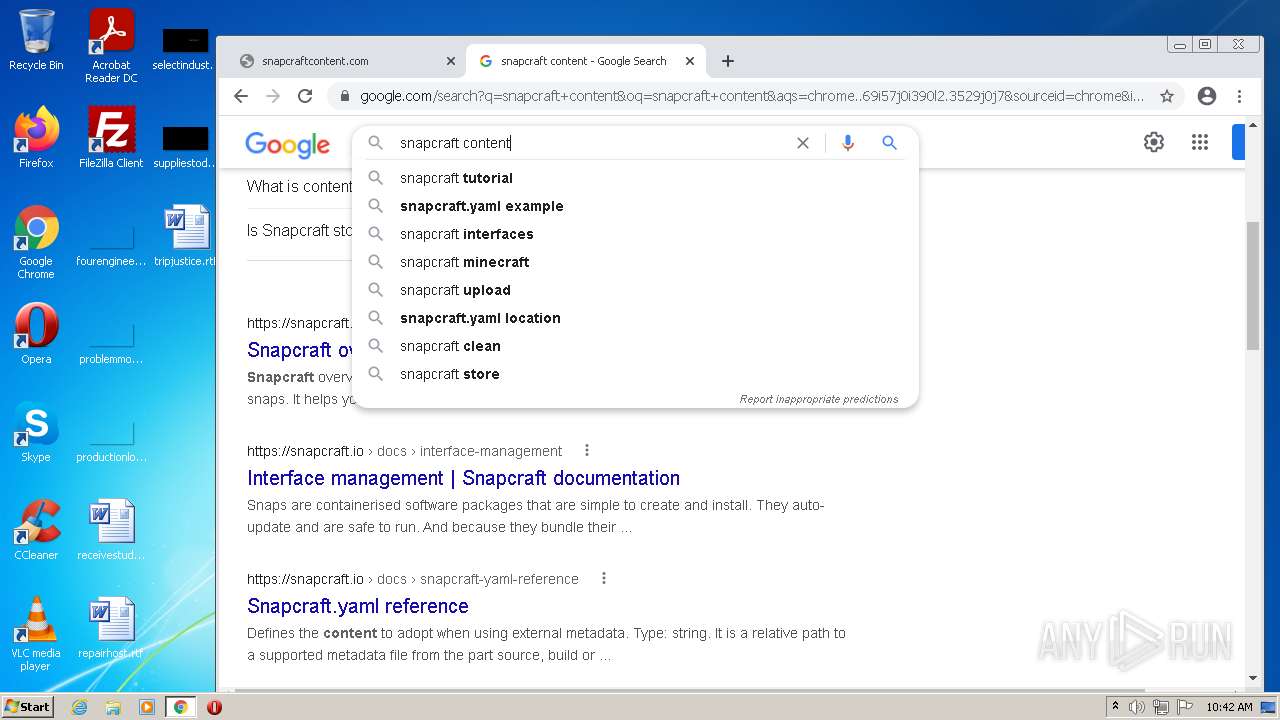Open the Chrome profile avatar menu
Image resolution: width=1280 pixels, height=720 pixels.
[x=1207, y=96]
